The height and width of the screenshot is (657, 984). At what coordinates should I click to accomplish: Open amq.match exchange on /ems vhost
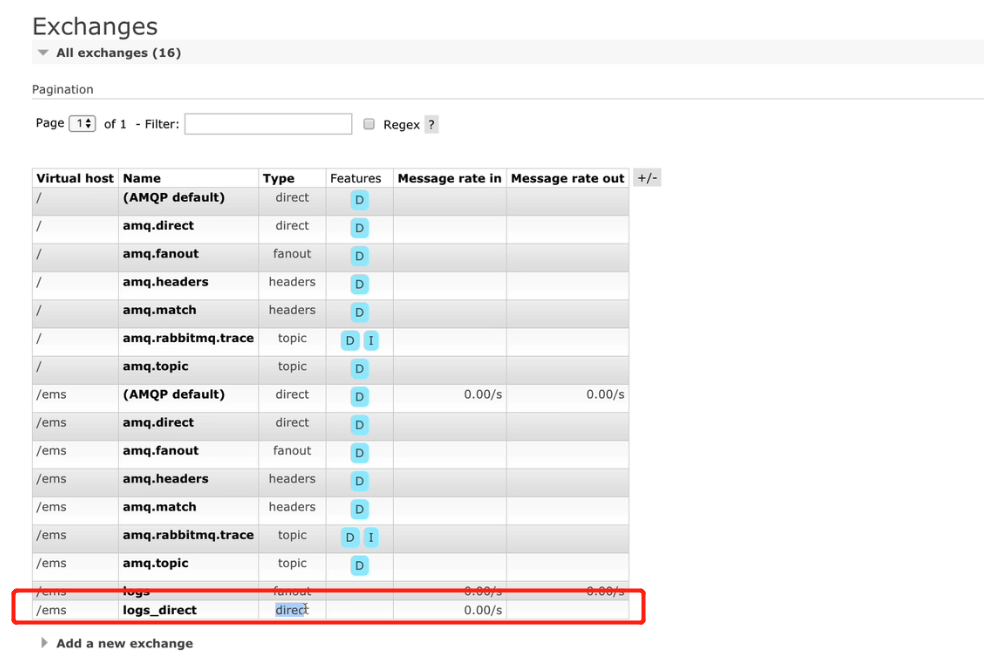click(159, 507)
